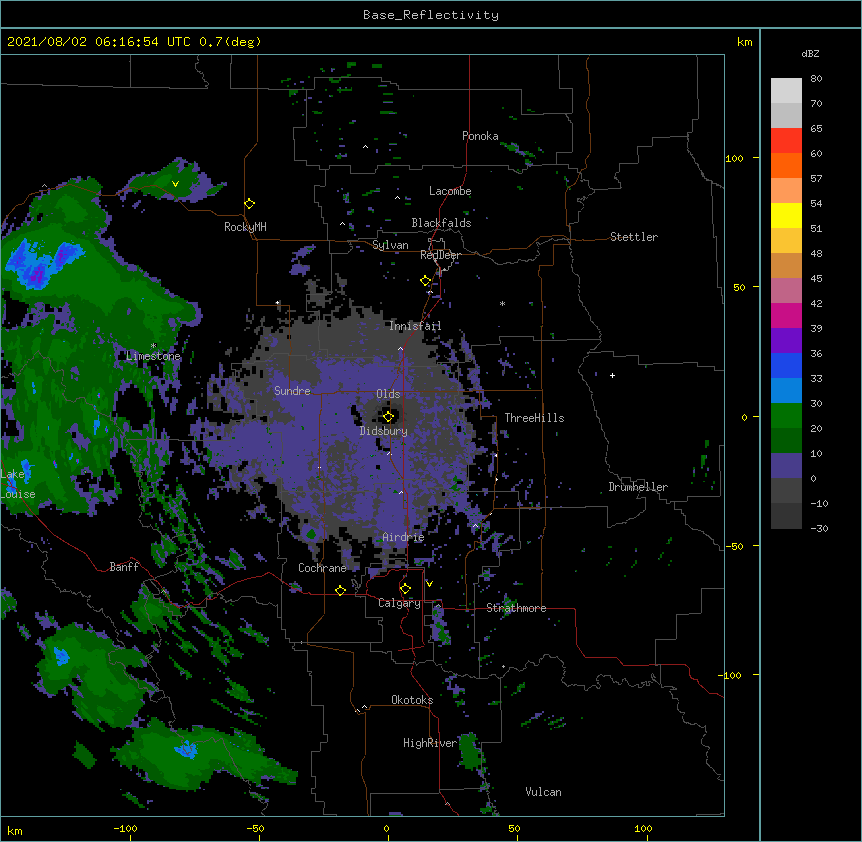Screen dimensions: 862x842
Task: Click the white caret marker southwest of Ponoka
Action: coord(365,147)
